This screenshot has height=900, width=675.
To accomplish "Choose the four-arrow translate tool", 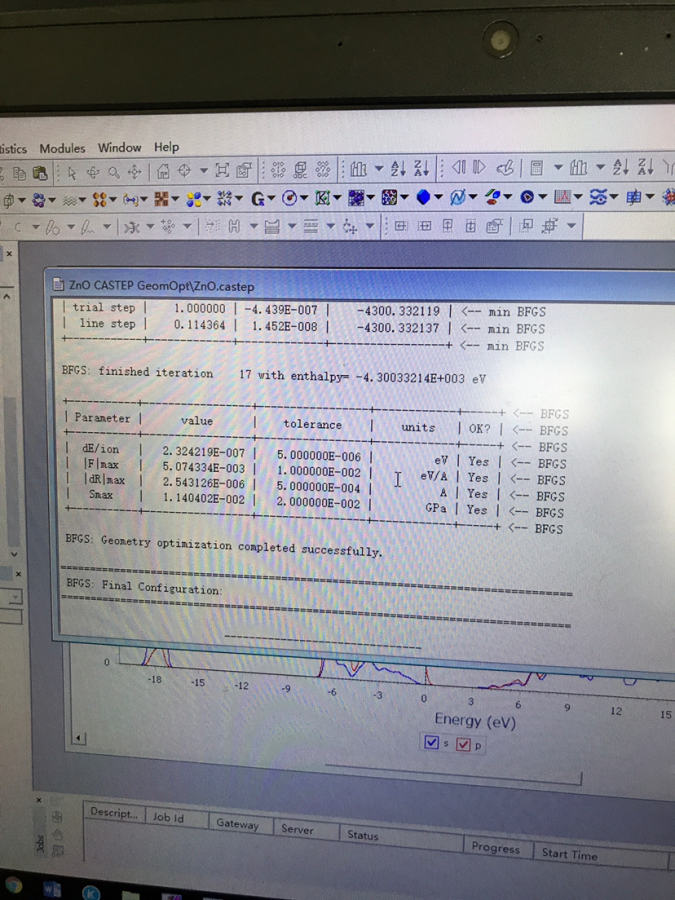I will tap(135, 172).
